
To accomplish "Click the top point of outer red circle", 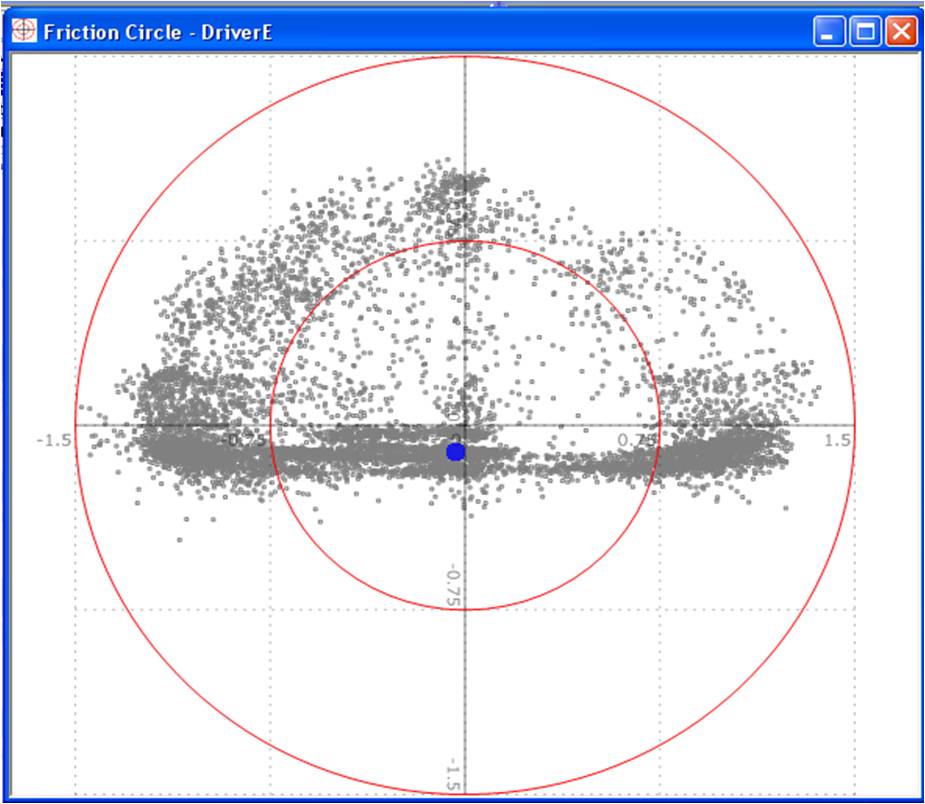I will 465,56.
